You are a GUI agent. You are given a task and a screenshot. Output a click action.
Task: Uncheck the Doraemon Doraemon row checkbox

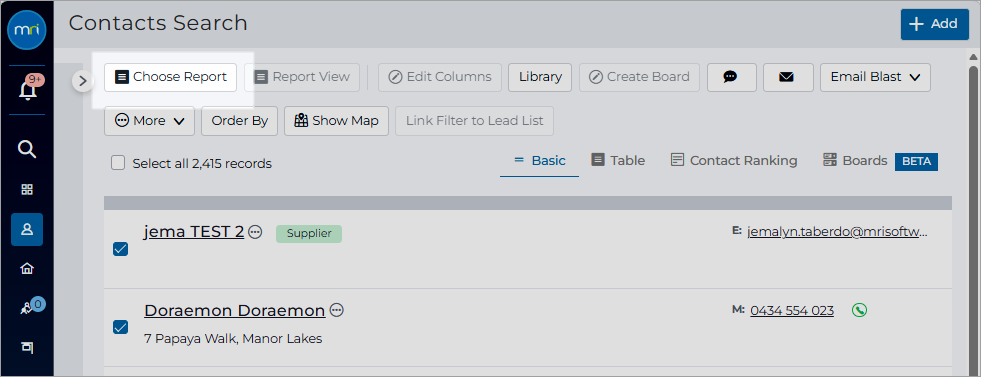[x=120, y=327]
